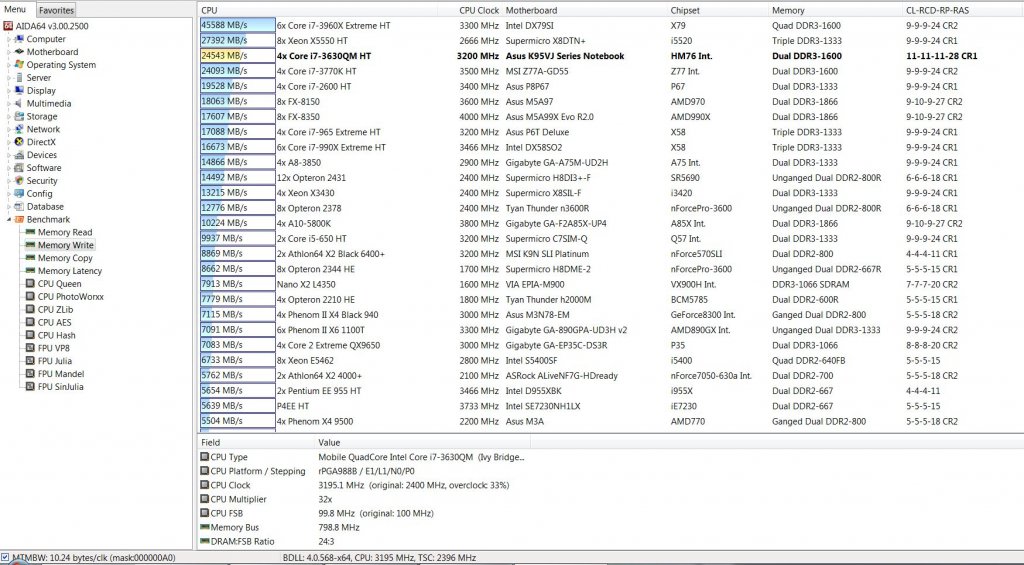The image size is (1024, 565).
Task: Click the Memory Read benchmark icon
Action: (30, 233)
